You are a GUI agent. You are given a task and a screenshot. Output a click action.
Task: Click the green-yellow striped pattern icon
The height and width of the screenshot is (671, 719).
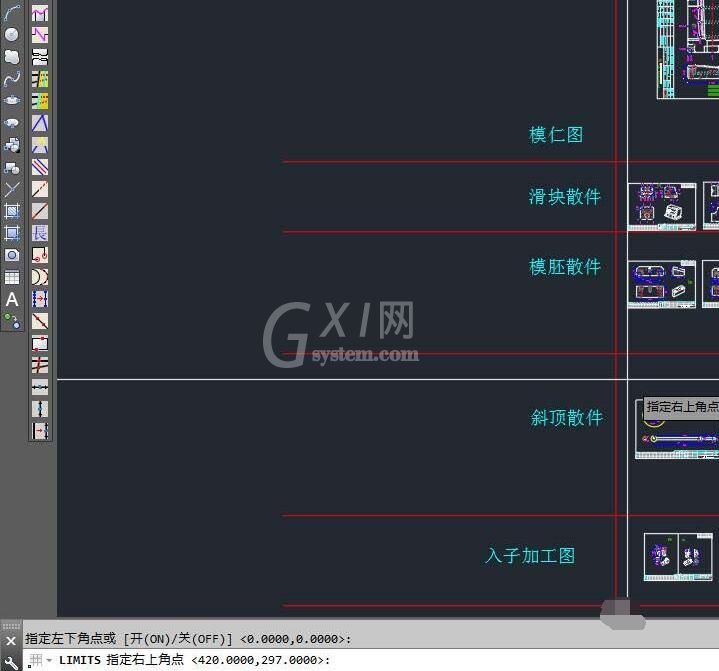[x=40, y=101]
